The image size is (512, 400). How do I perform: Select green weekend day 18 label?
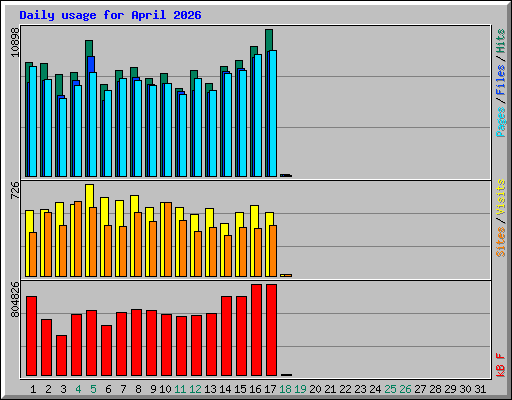pos(285,389)
